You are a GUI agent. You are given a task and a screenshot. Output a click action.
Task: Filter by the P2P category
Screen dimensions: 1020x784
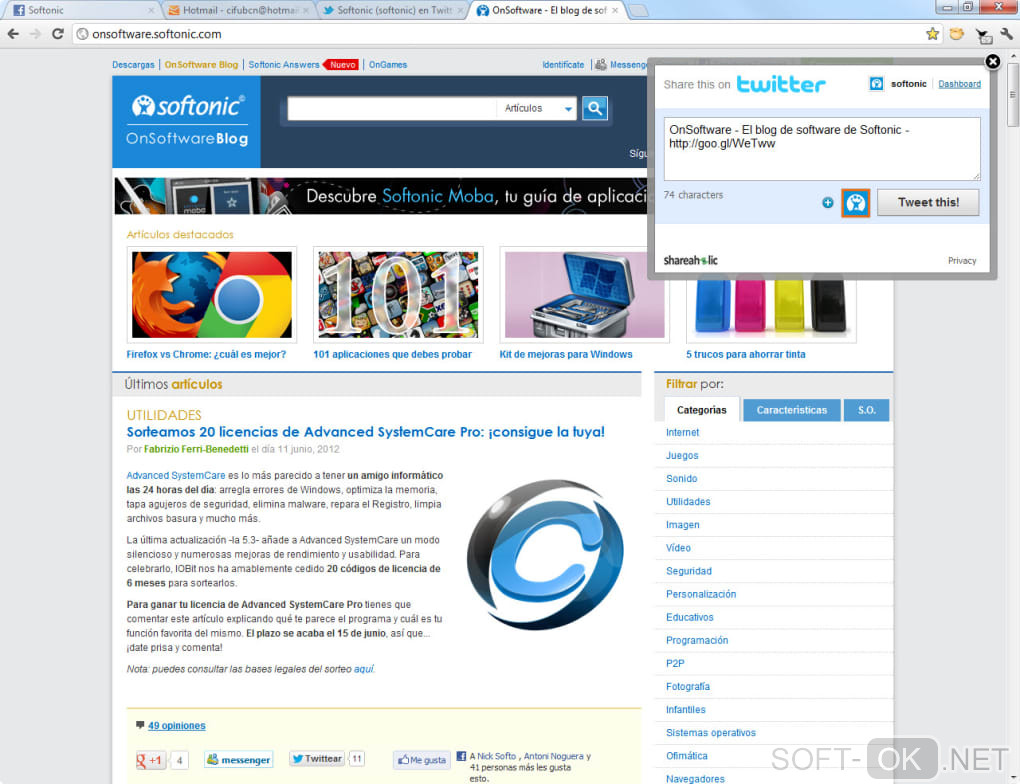coord(675,663)
